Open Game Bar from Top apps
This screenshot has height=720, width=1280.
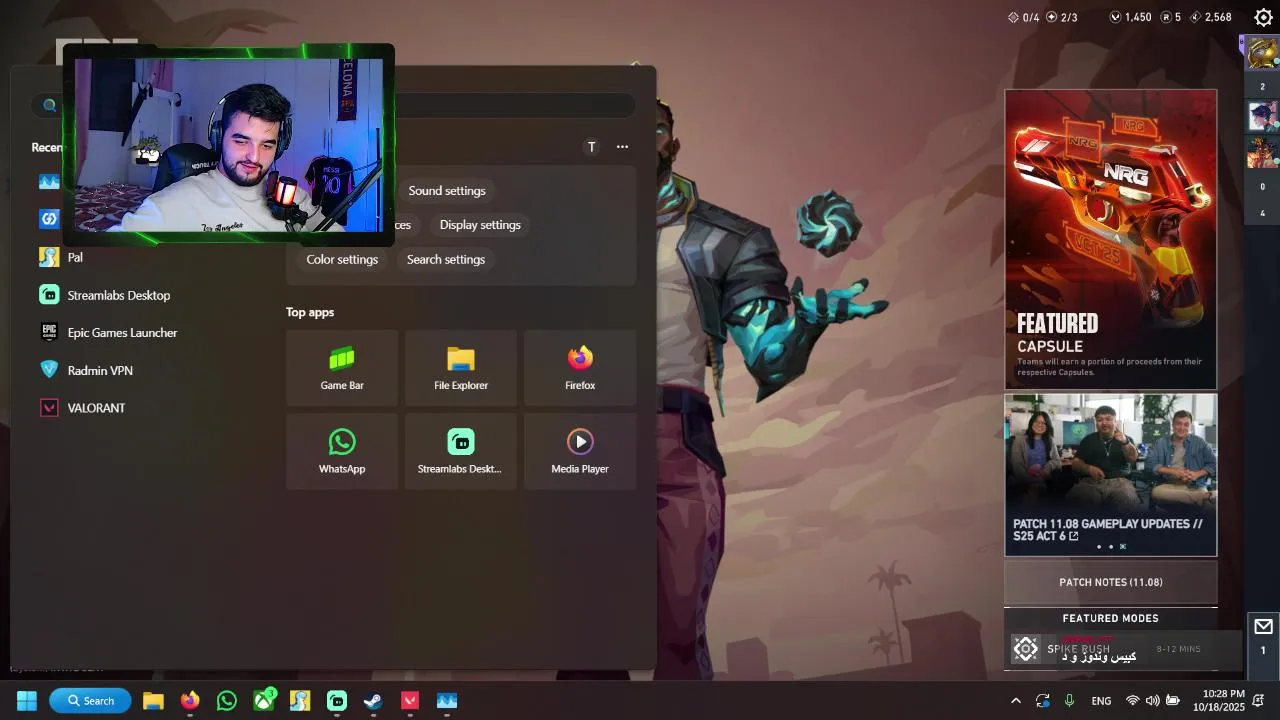tap(342, 368)
